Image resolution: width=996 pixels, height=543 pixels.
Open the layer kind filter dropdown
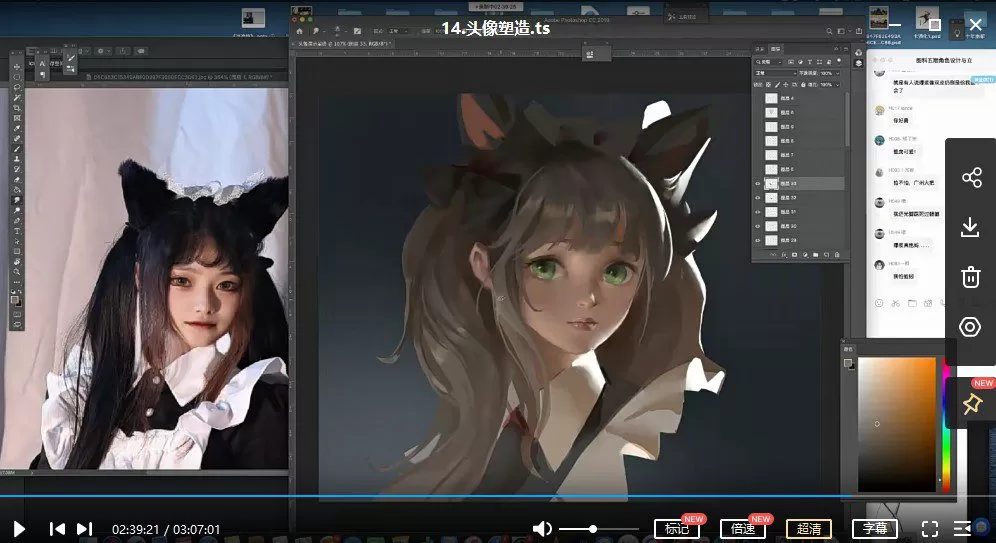[768, 62]
